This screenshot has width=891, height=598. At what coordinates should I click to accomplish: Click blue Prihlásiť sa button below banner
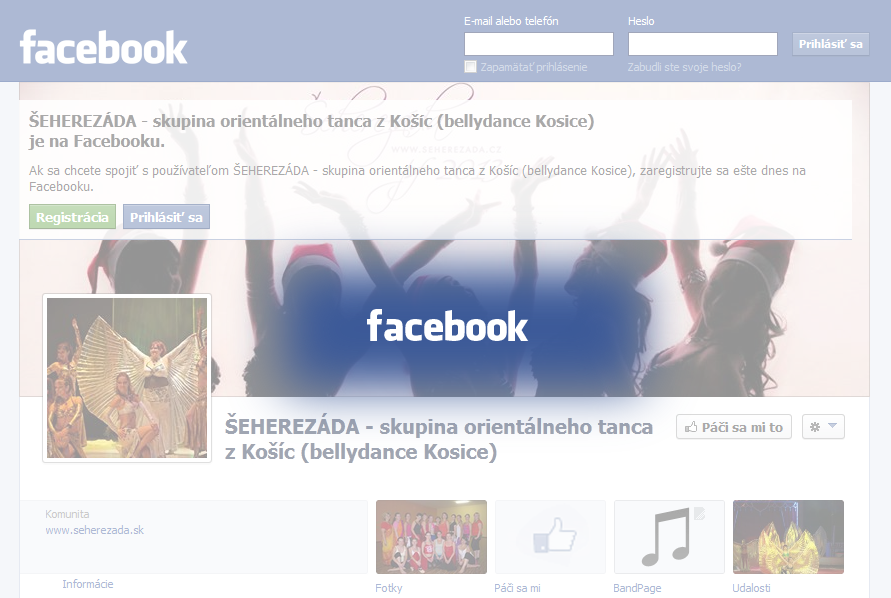(x=166, y=217)
